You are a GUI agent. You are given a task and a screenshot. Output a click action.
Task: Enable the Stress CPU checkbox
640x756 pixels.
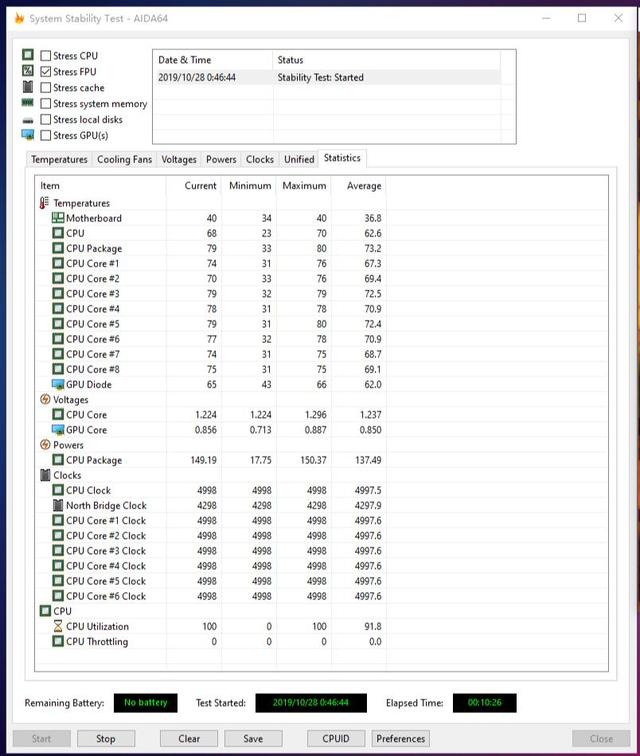coord(46,56)
